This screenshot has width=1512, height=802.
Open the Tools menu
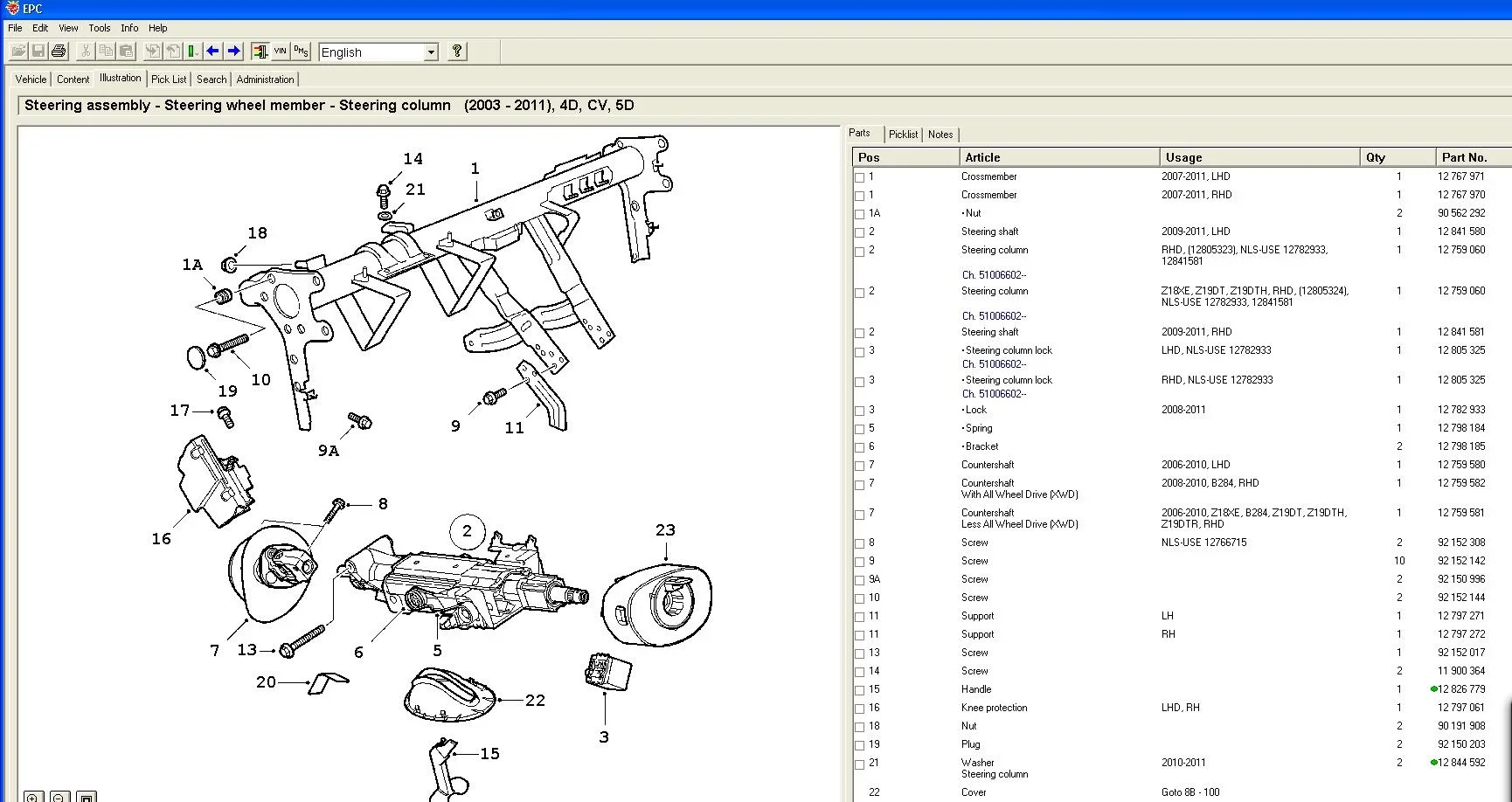pyautogui.click(x=100, y=28)
